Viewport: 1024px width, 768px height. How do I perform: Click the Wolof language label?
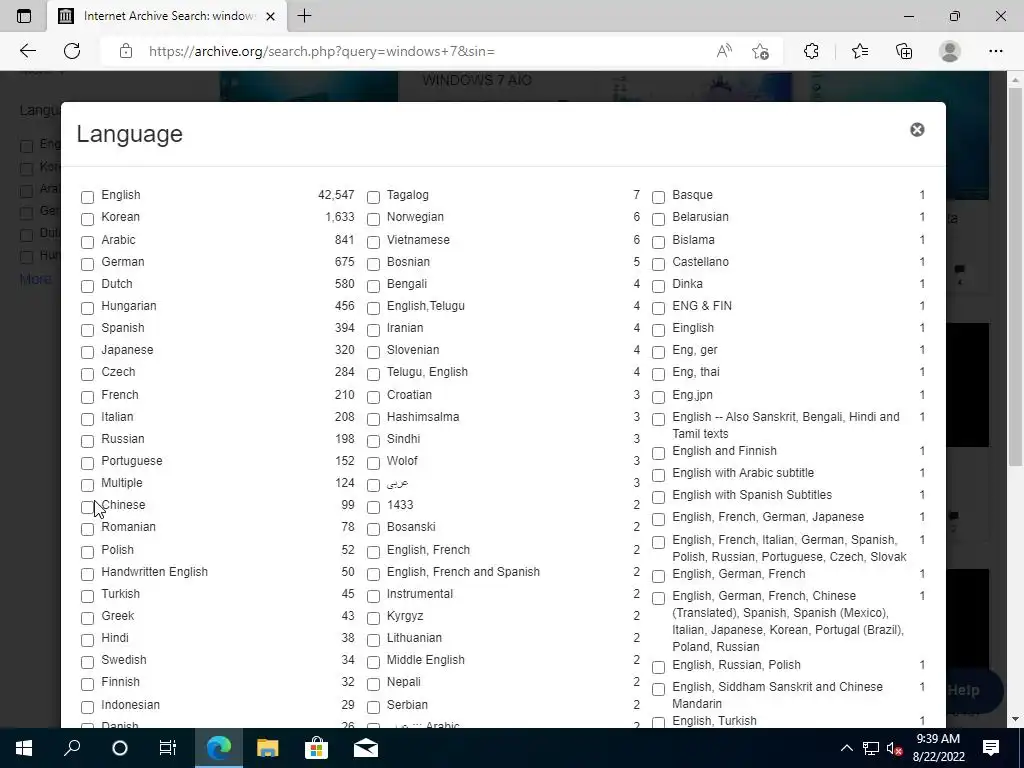coord(402,460)
